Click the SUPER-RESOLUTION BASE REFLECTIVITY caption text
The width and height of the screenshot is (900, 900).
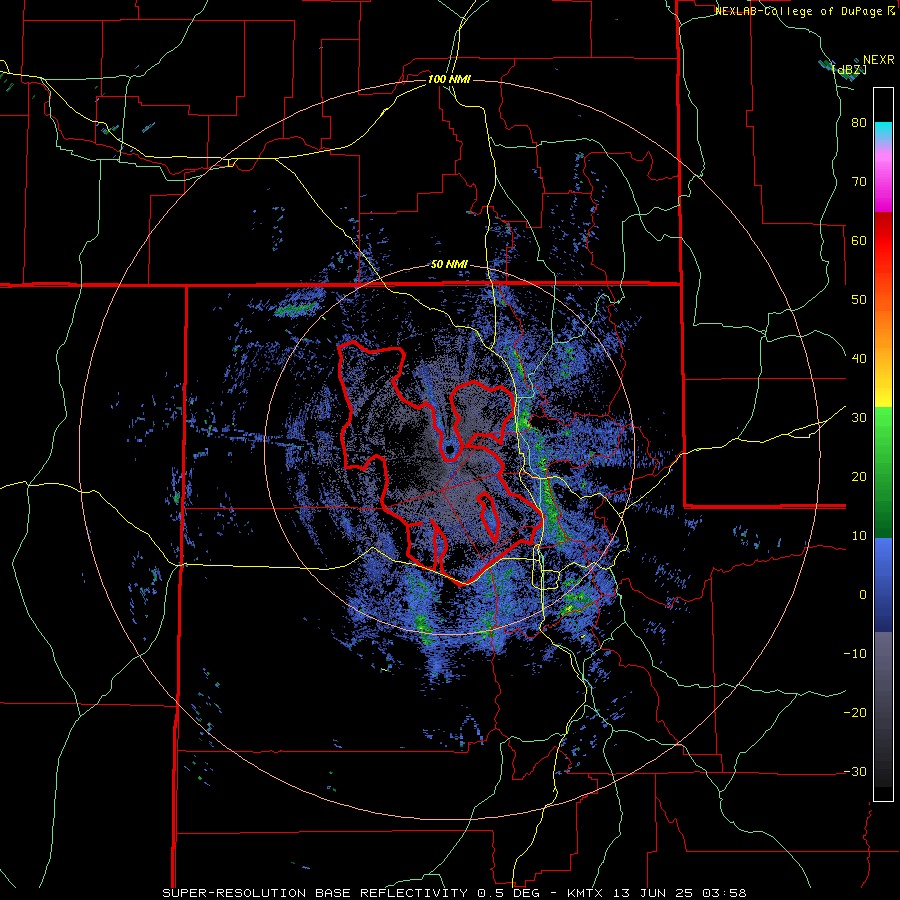(315, 893)
